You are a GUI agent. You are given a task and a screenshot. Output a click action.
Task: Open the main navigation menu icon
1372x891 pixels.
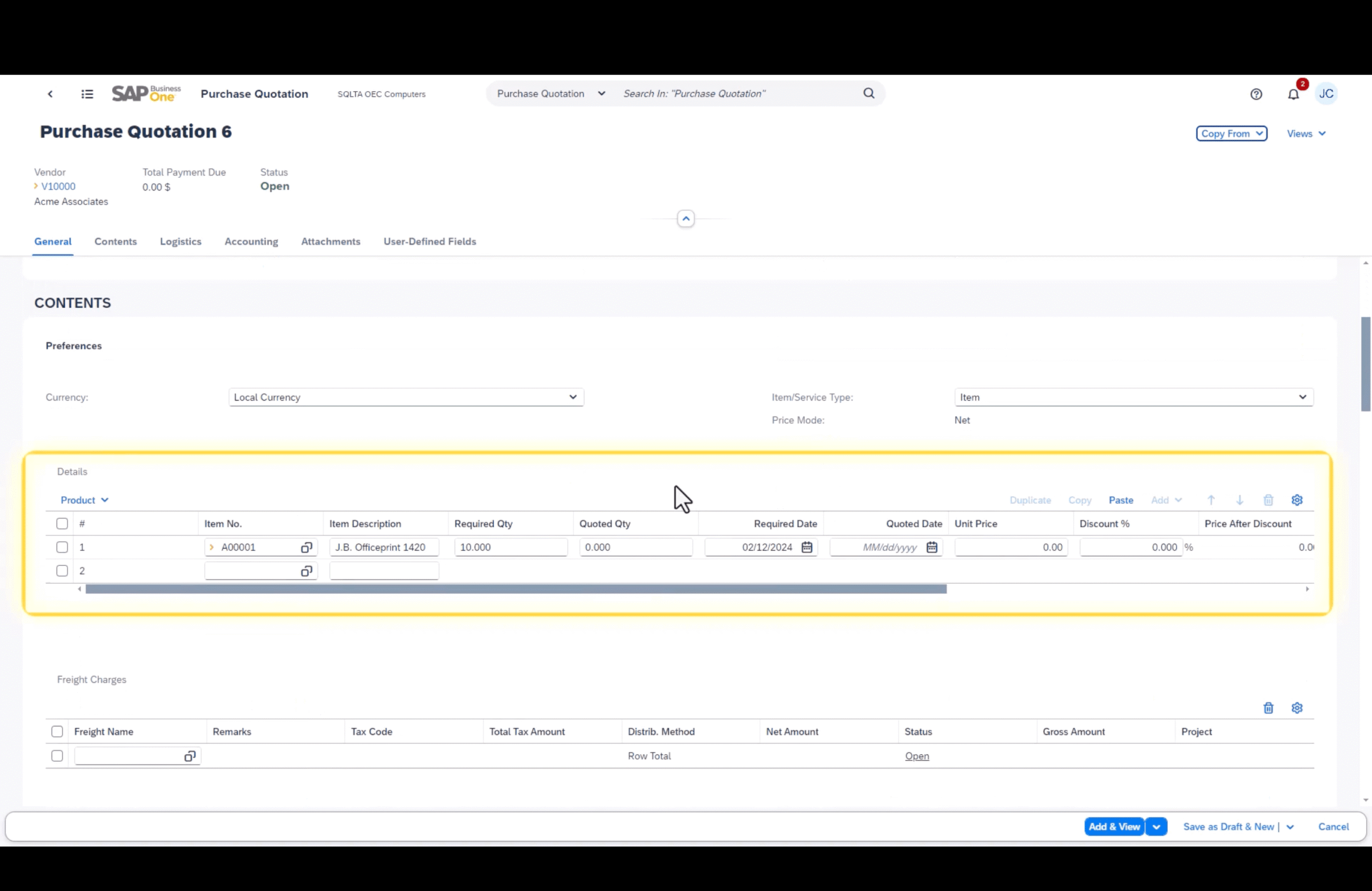point(87,94)
